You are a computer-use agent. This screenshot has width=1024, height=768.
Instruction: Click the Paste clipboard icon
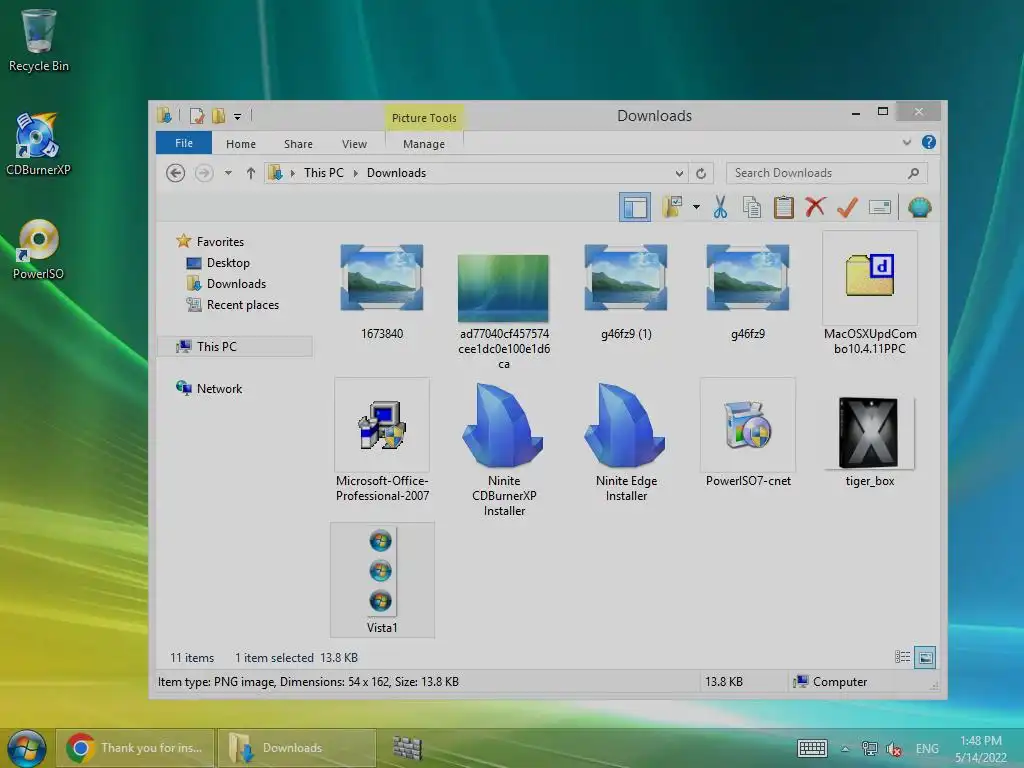pyautogui.click(x=784, y=207)
